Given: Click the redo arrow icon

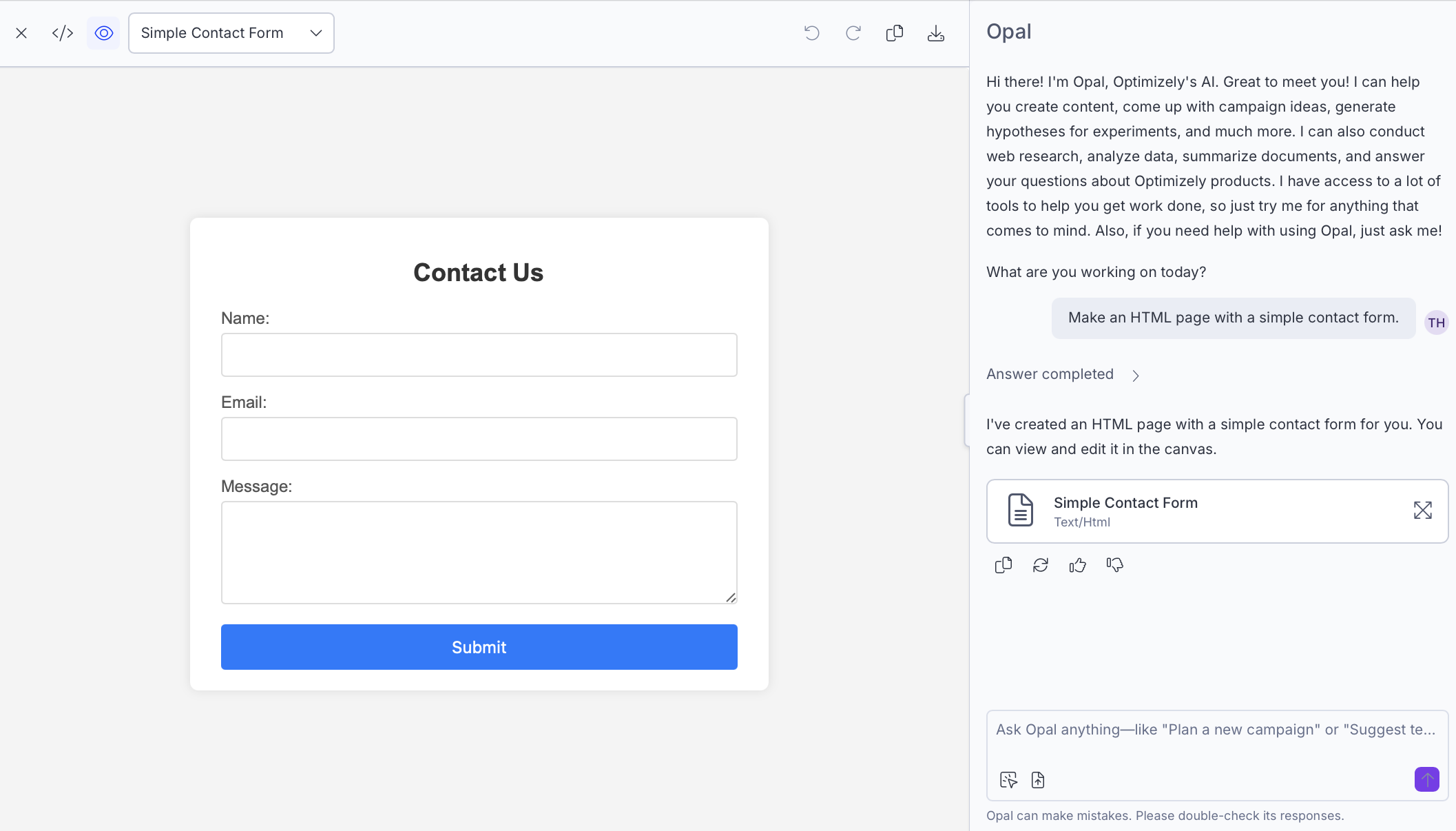Looking at the screenshot, I should click(x=853, y=33).
